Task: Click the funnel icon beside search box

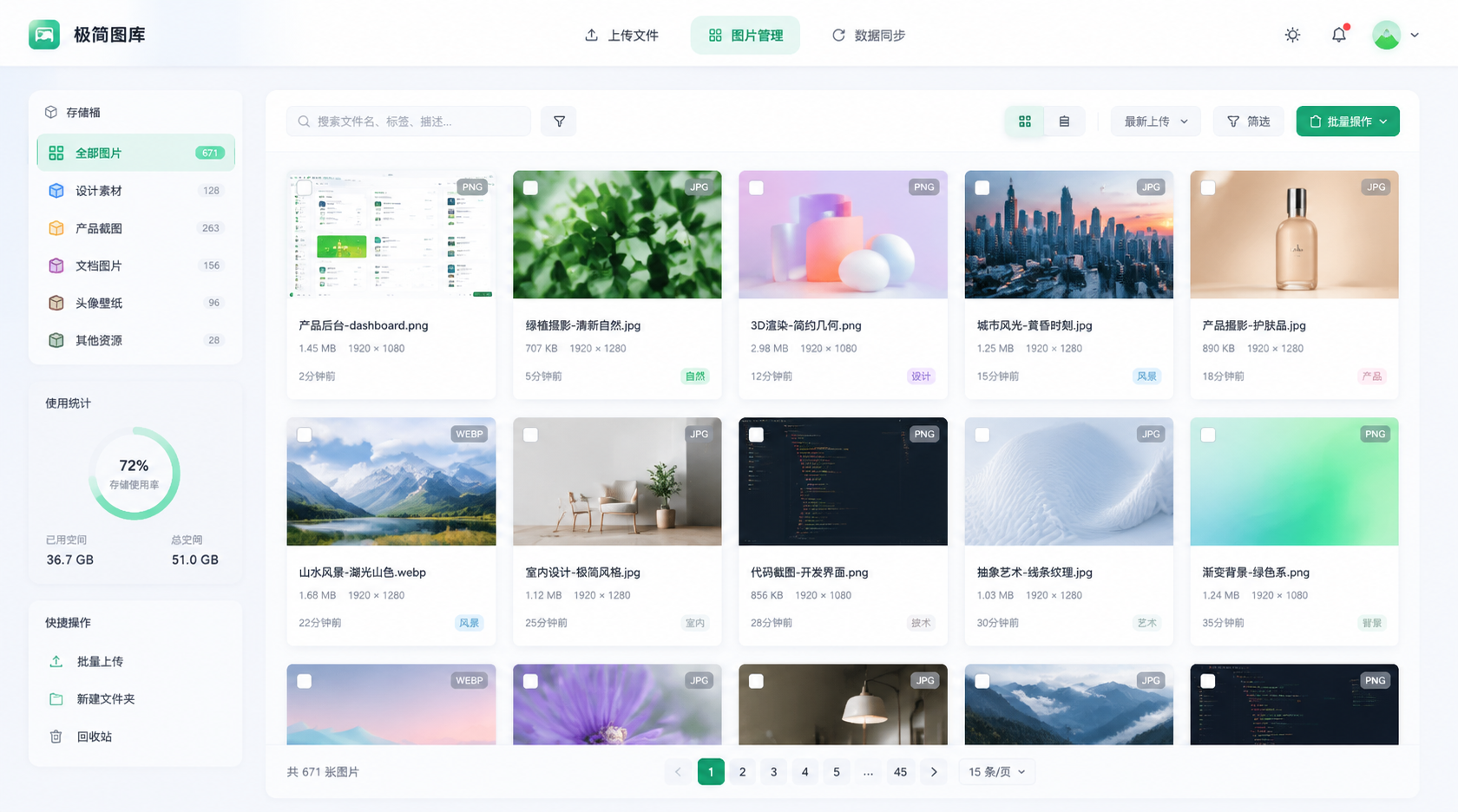Action: [559, 121]
